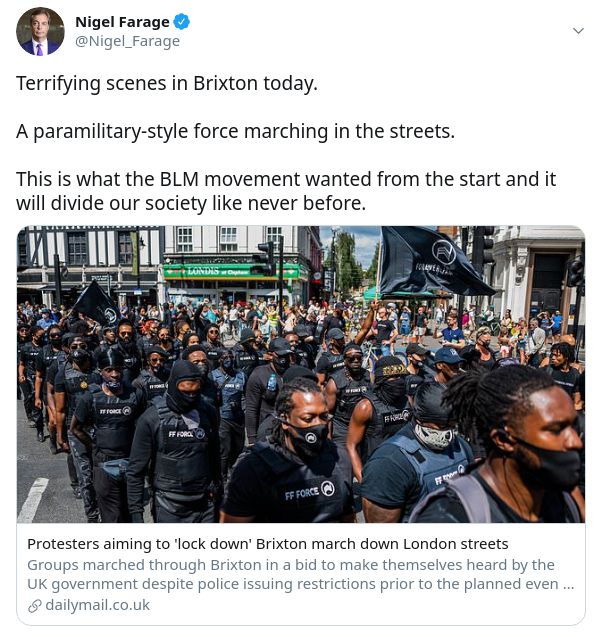
Task: Click the small black flag in photo
Action: (96, 304)
